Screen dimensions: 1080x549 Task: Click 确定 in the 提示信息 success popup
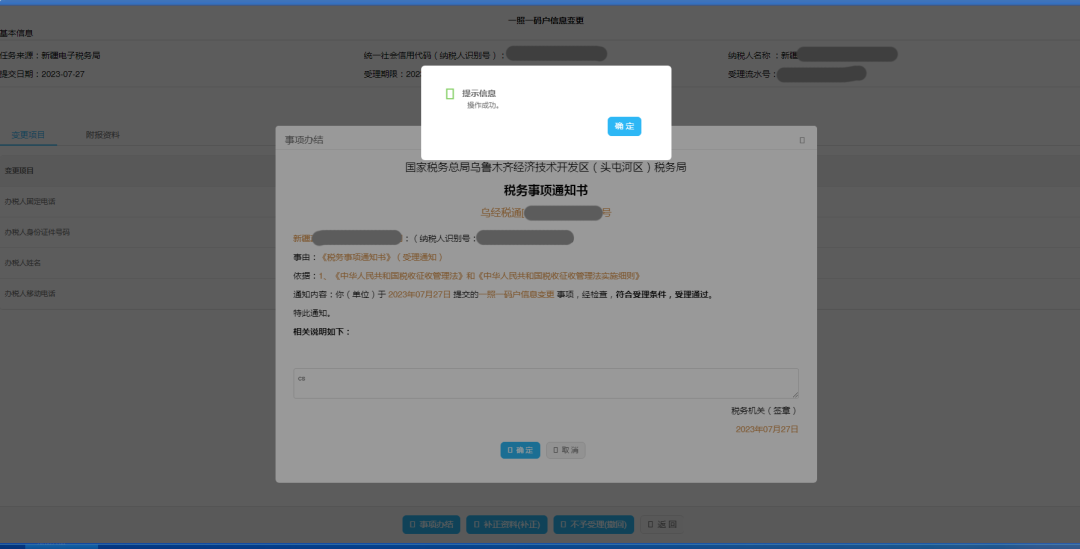coord(624,126)
